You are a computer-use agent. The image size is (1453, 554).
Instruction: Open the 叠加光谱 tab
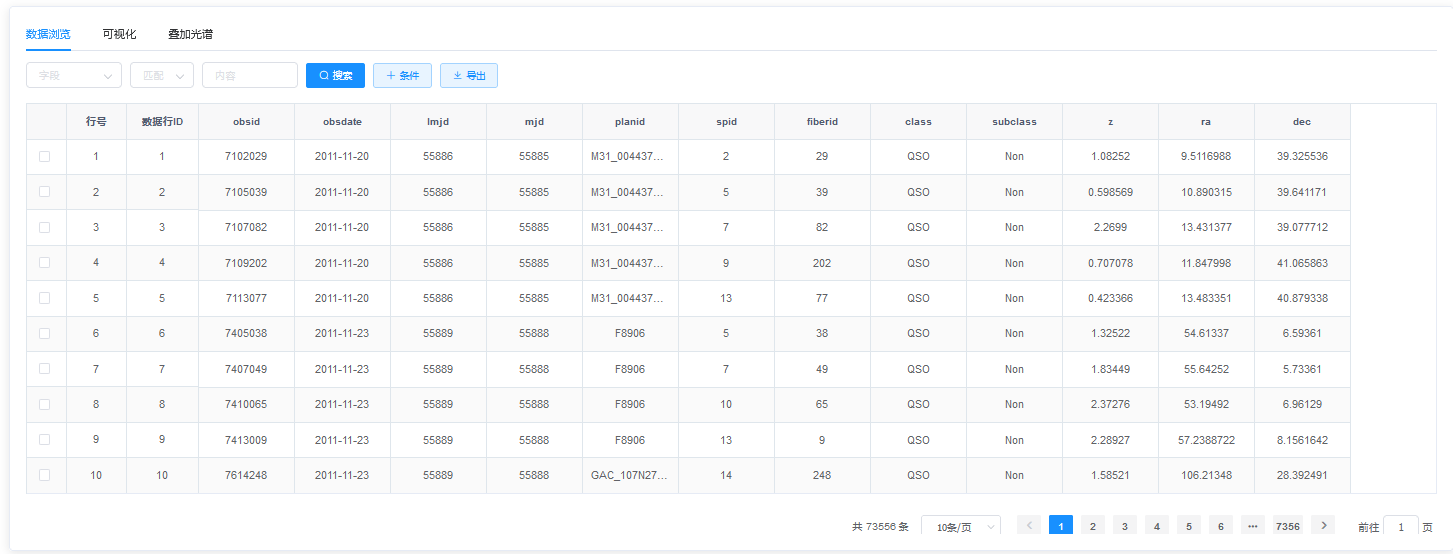click(190, 34)
